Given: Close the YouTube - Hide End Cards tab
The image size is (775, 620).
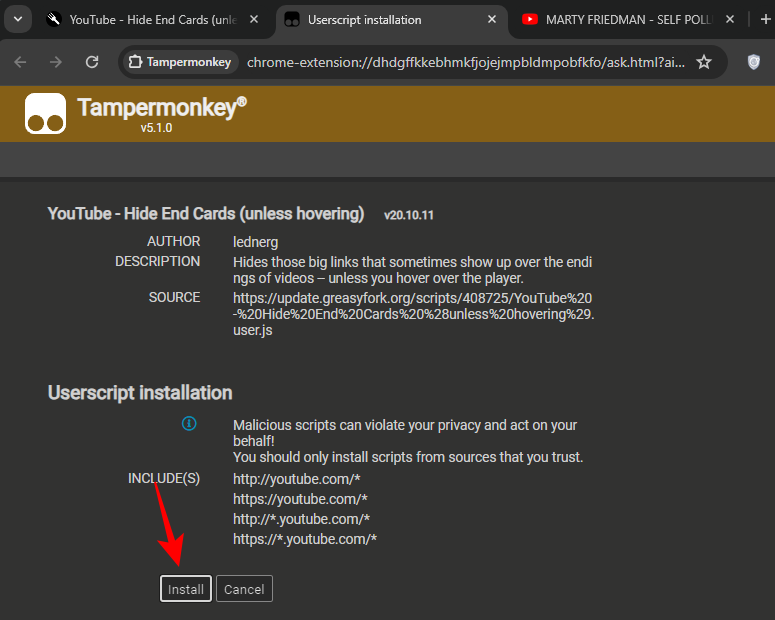Looking at the screenshot, I should click(254, 19).
